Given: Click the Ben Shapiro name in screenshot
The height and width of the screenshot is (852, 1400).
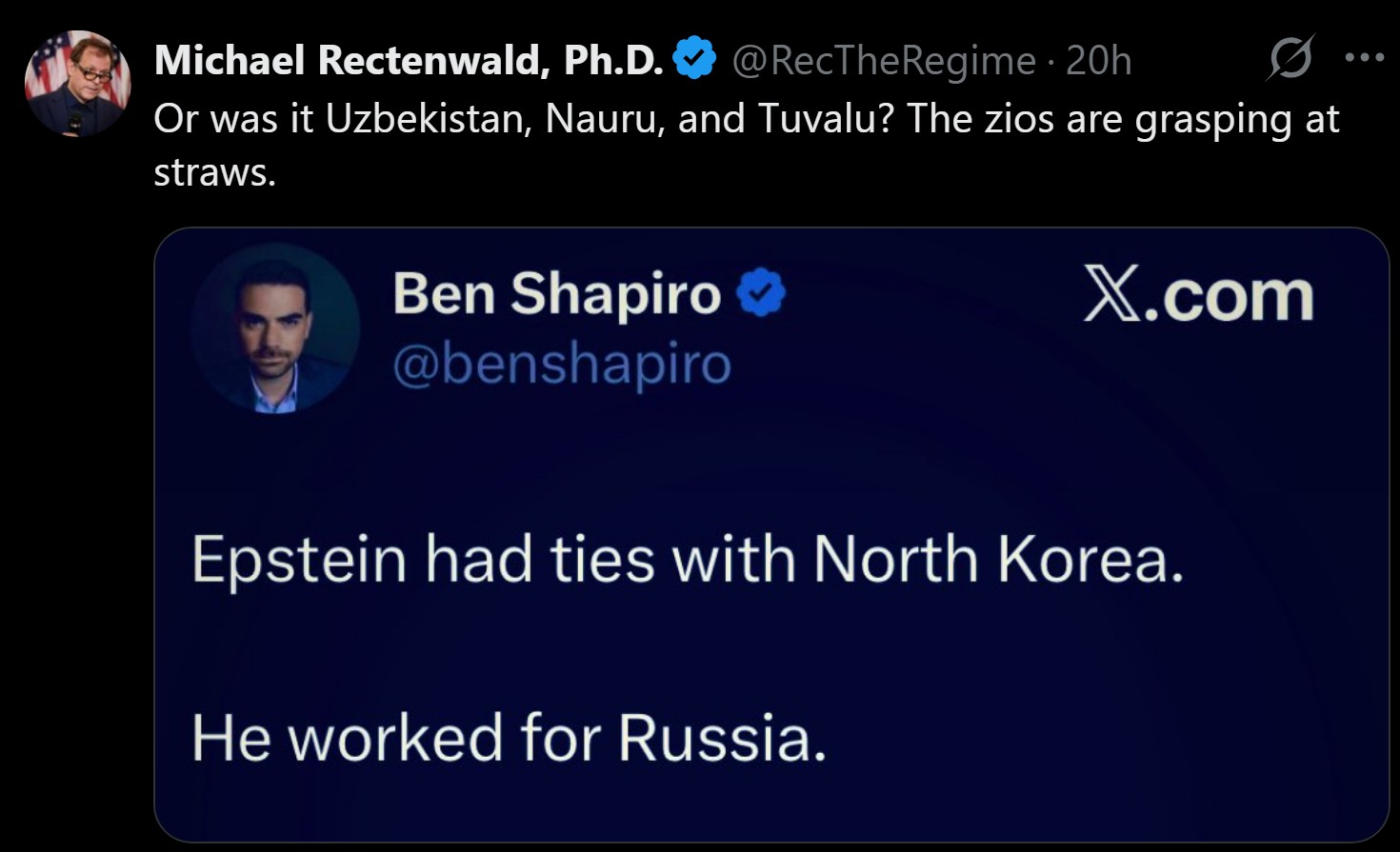Looking at the screenshot, I should (x=557, y=293).
